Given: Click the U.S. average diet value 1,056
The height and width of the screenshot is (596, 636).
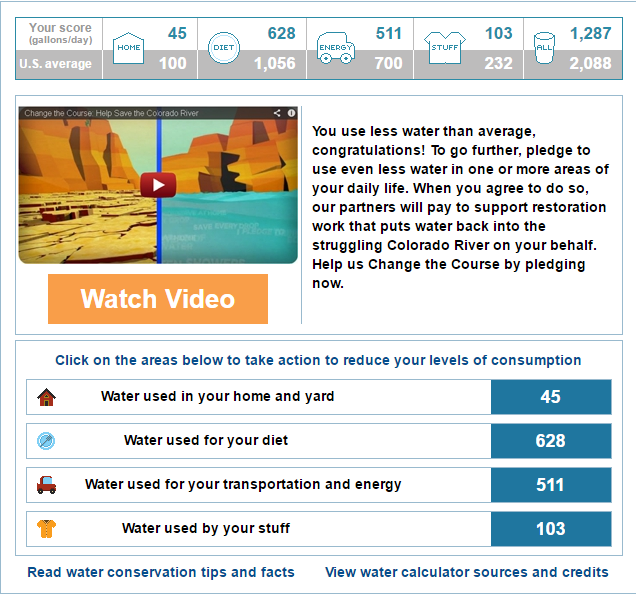Looking at the screenshot, I should pos(275,63).
